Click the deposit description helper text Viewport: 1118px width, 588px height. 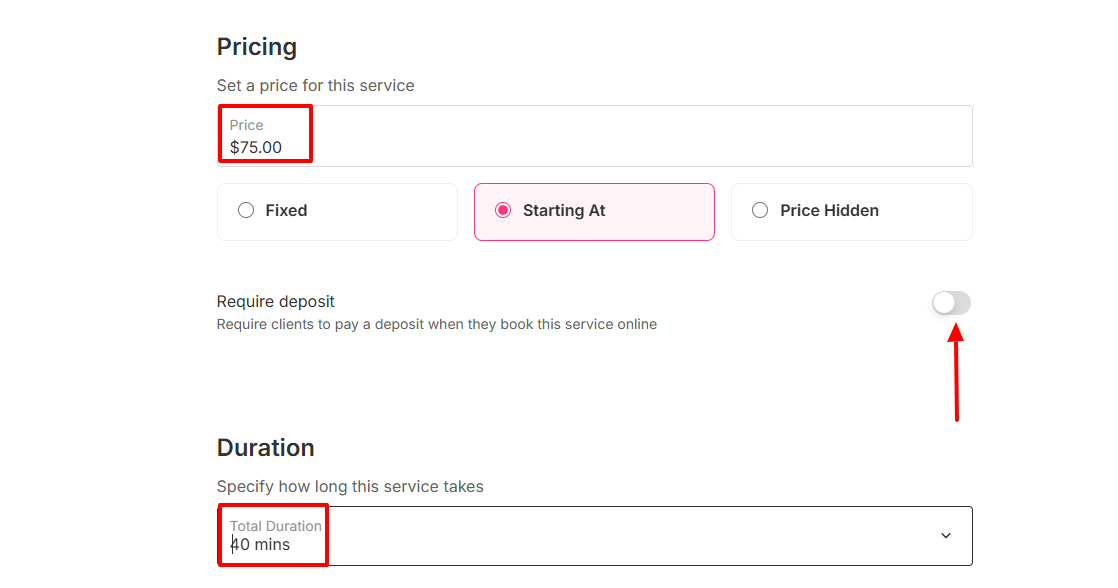point(437,324)
